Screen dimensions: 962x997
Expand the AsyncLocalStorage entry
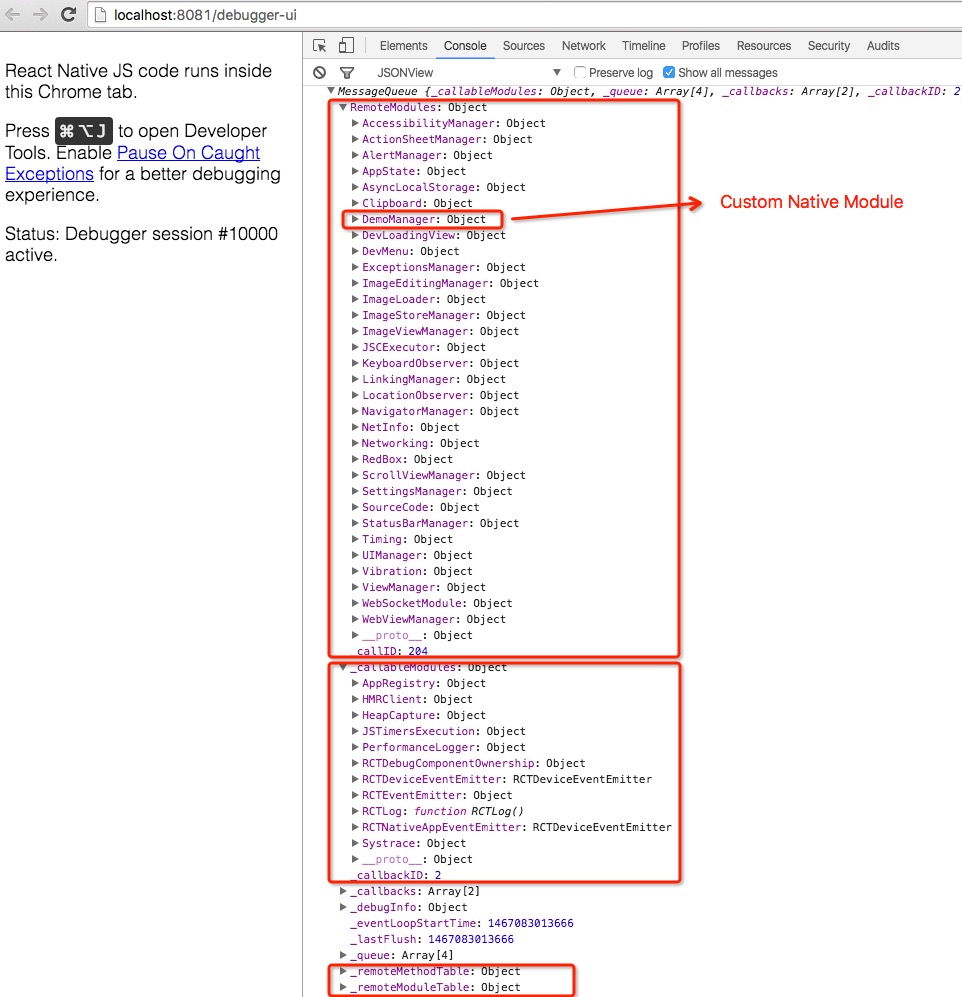[x=355, y=188]
